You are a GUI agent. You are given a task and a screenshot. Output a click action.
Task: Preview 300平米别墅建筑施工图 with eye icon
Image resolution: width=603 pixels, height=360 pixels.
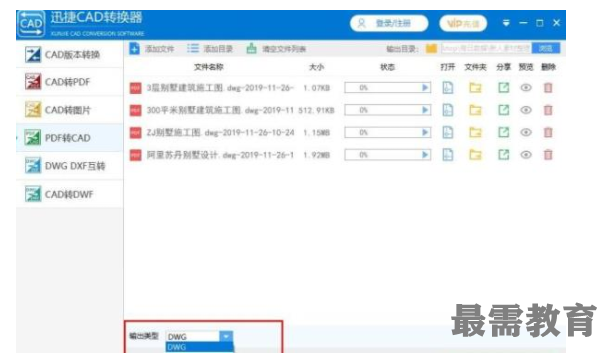coord(526,110)
